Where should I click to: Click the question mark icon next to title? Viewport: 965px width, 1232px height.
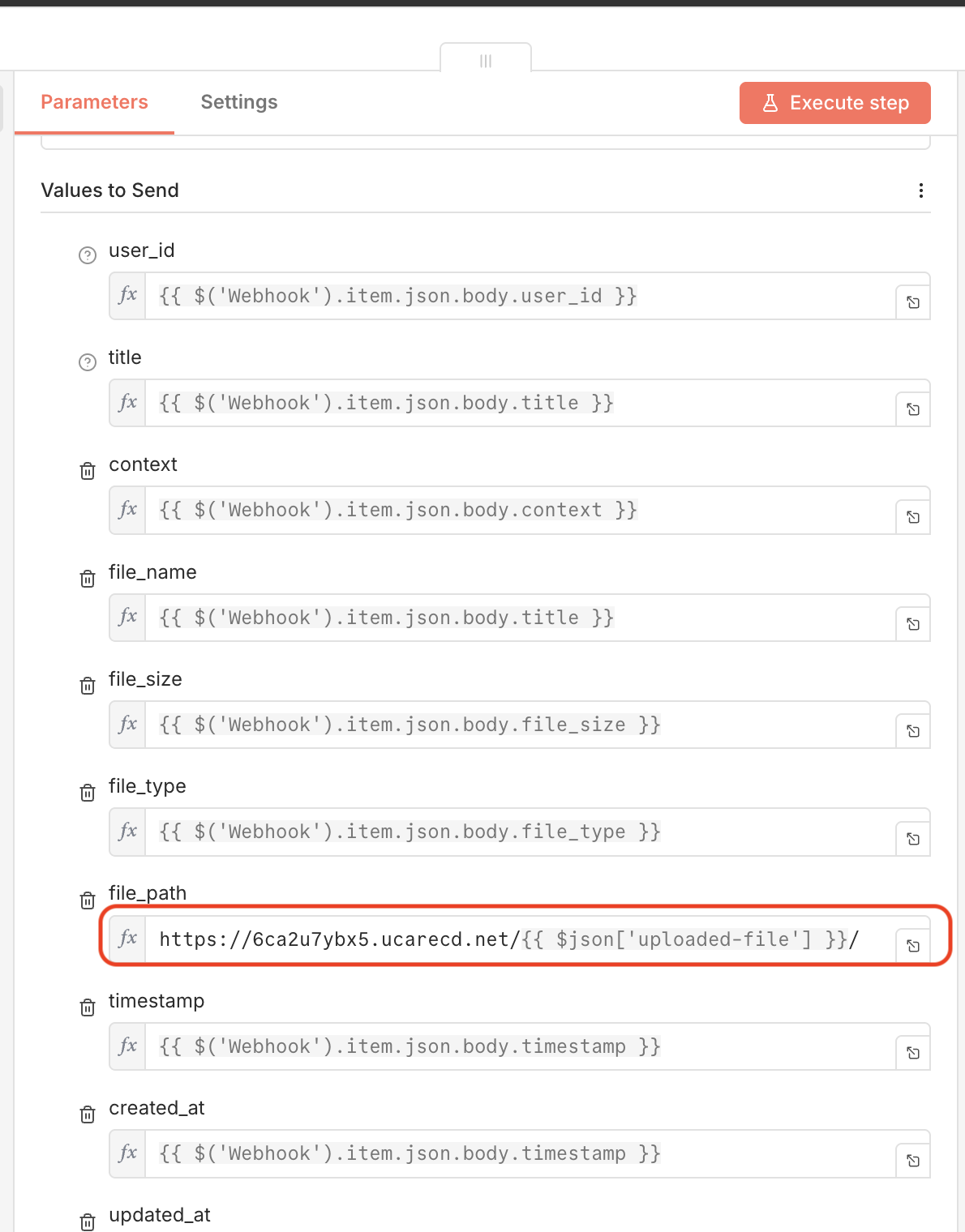click(x=87, y=362)
